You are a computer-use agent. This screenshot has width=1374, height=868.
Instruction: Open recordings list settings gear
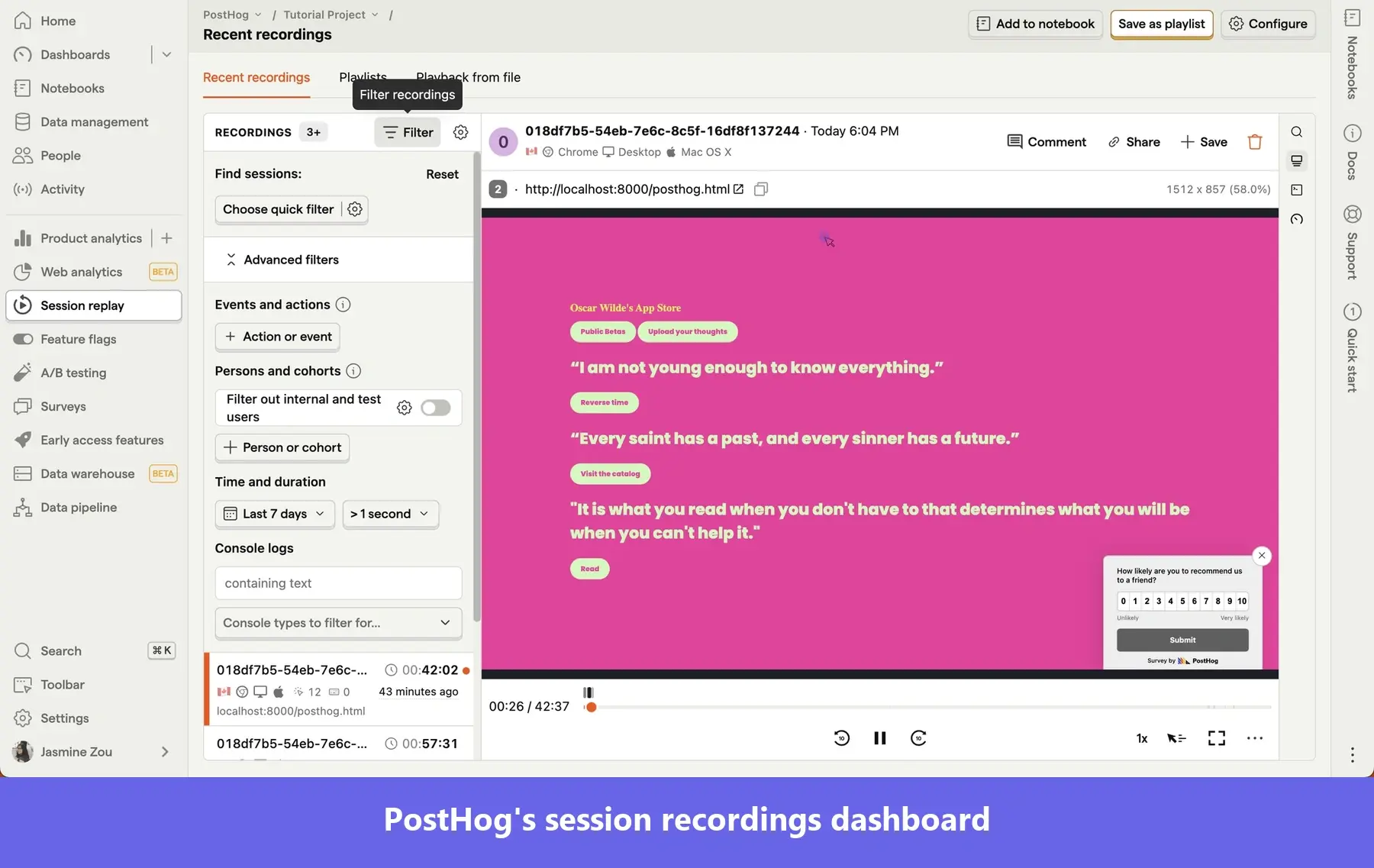(x=460, y=132)
